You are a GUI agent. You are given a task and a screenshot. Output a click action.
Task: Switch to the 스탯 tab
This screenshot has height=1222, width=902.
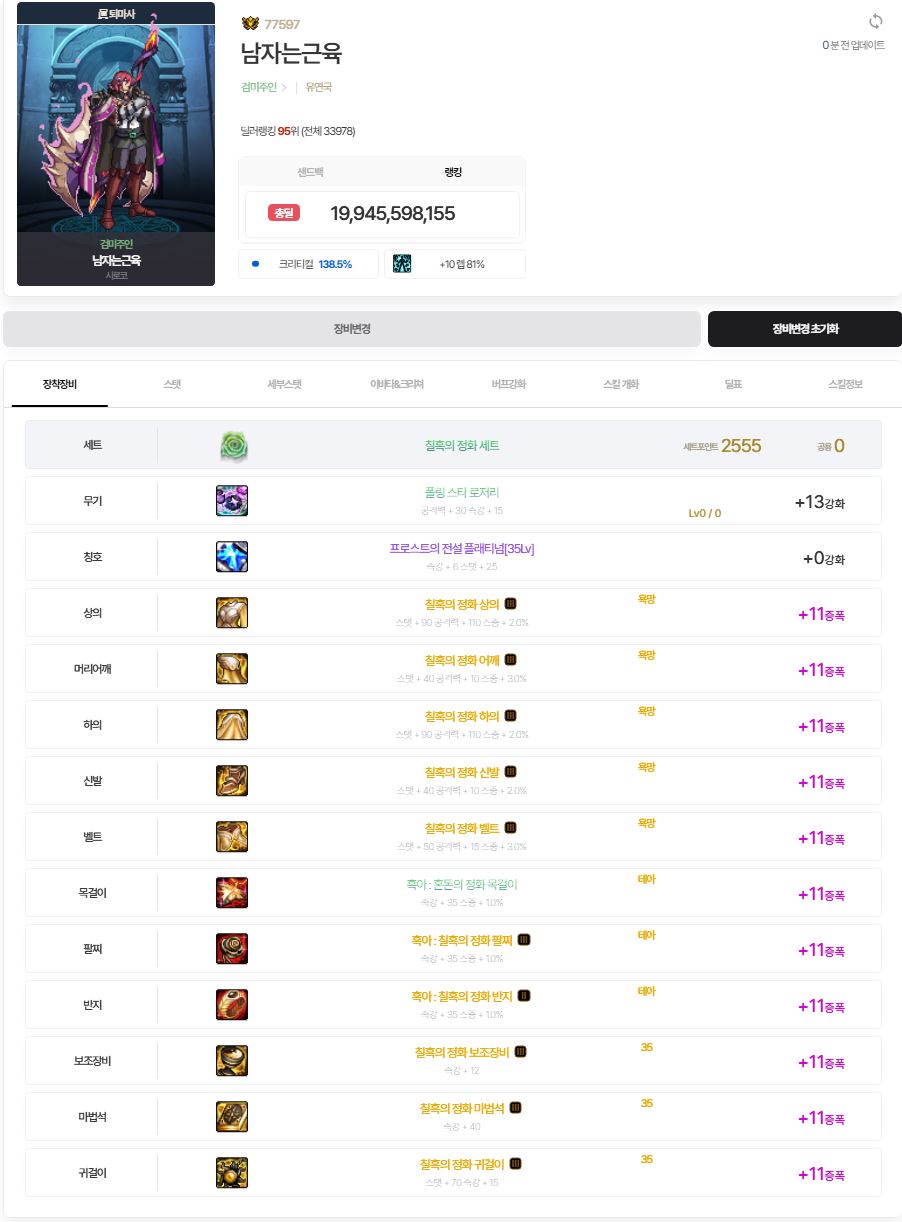coord(172,384)
